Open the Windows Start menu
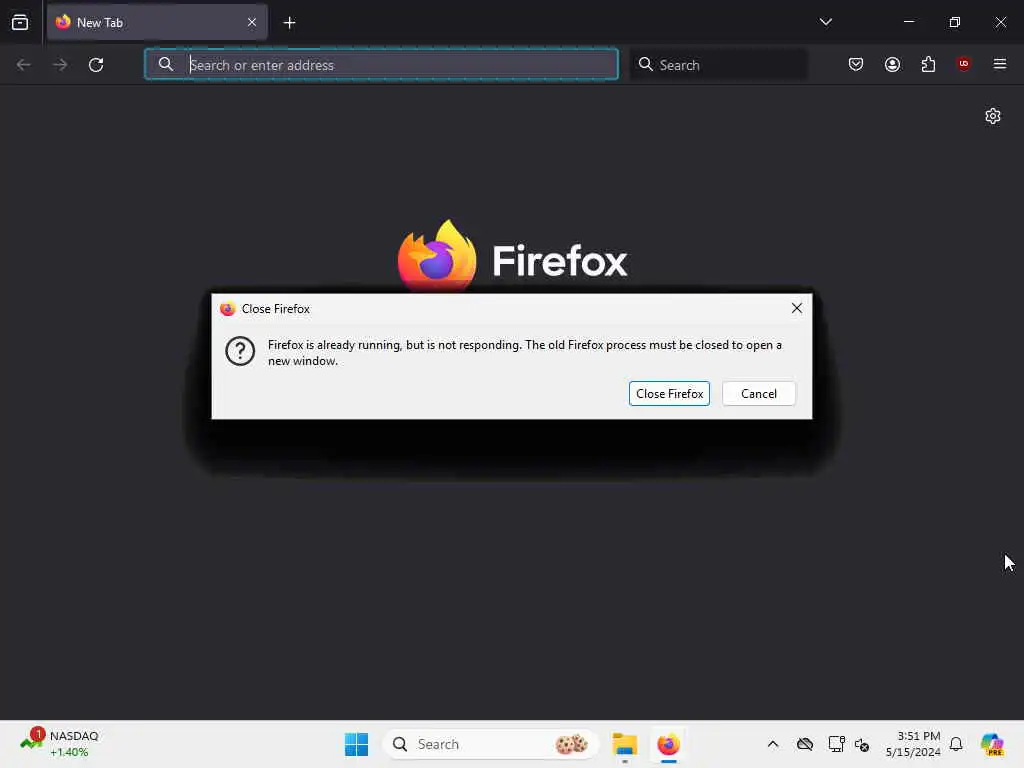The width and height of the screenshot is (1024, 768). click(x=356, y=744)
